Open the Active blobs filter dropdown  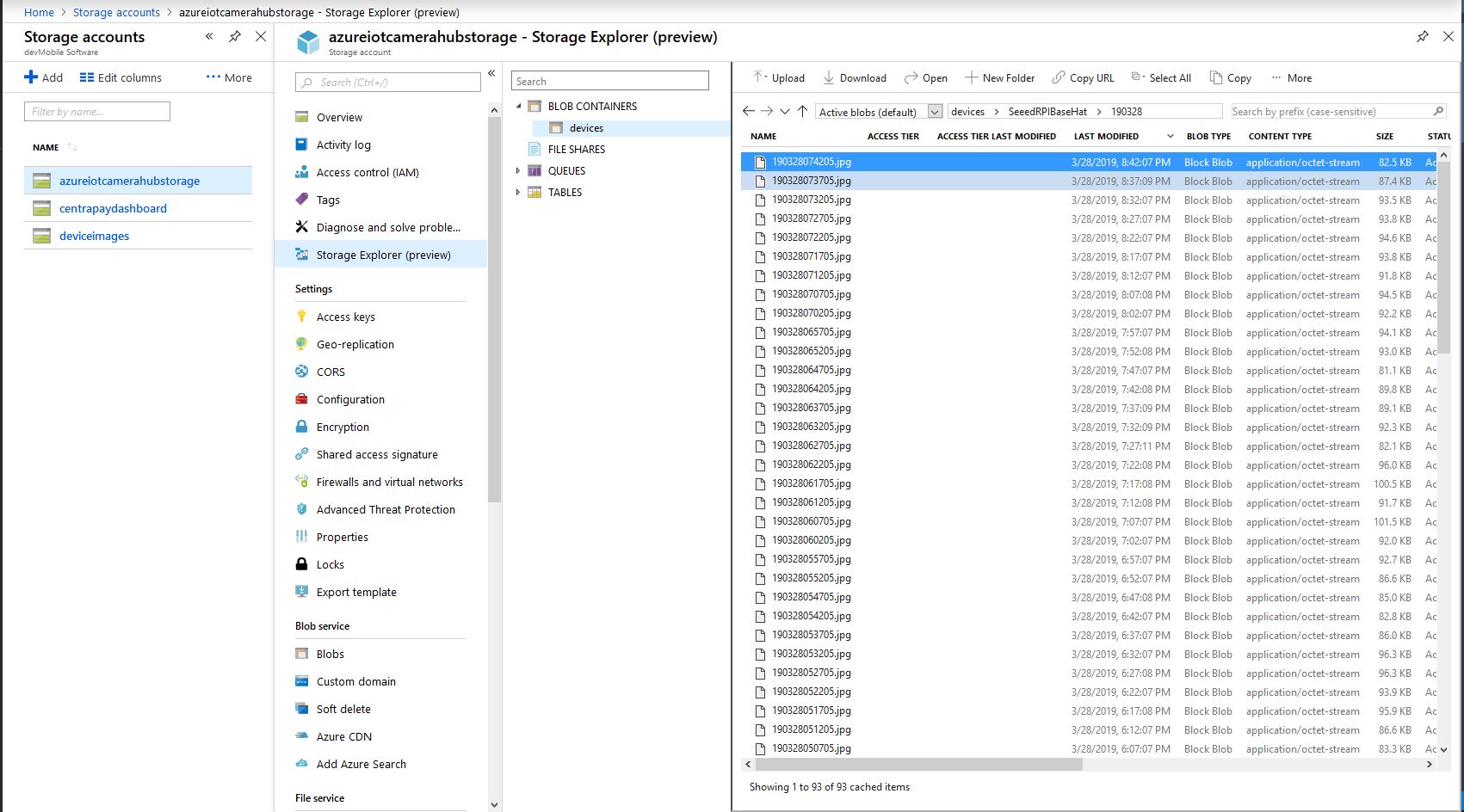coord(935,112)
